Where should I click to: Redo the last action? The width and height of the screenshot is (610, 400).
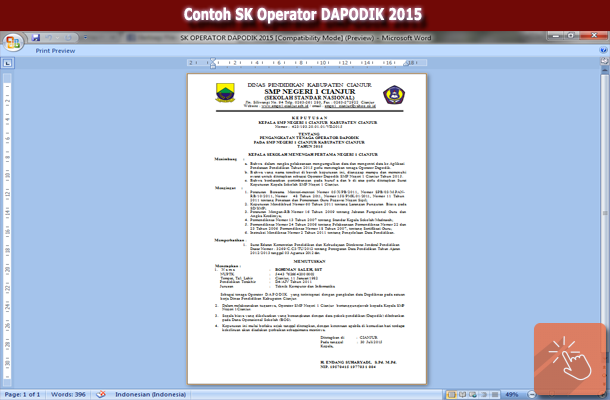68,38
